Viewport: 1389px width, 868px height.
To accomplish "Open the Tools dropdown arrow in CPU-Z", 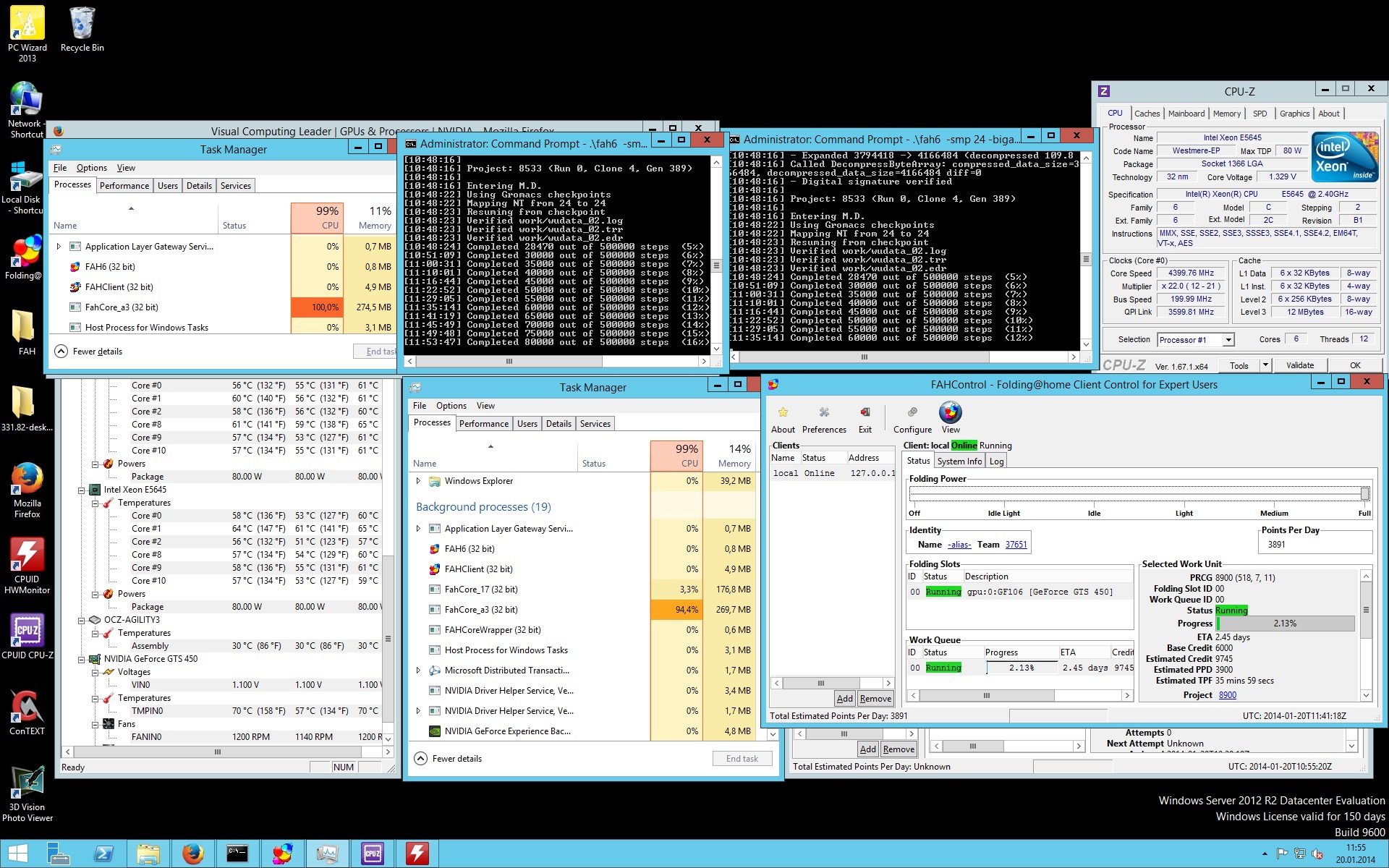I will pos(1265,365).
